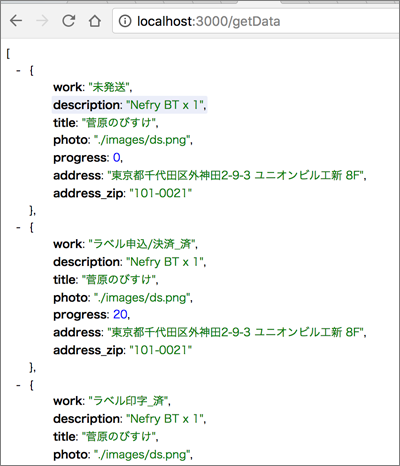Collapse the second JSON object
The height and width of the screenshot is (466, 400).
[x=18, y=227]
